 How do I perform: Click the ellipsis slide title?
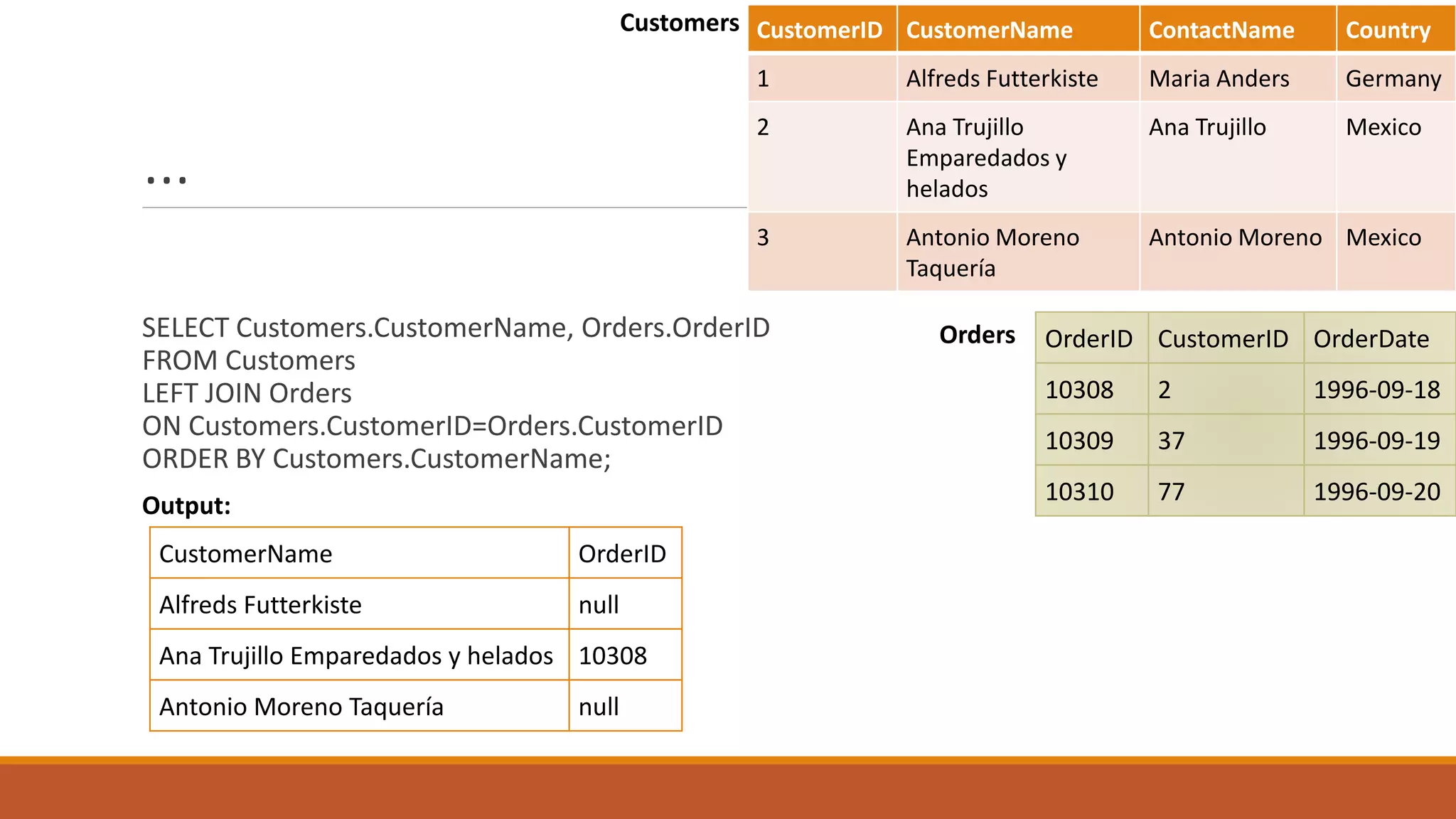(166, 178)
